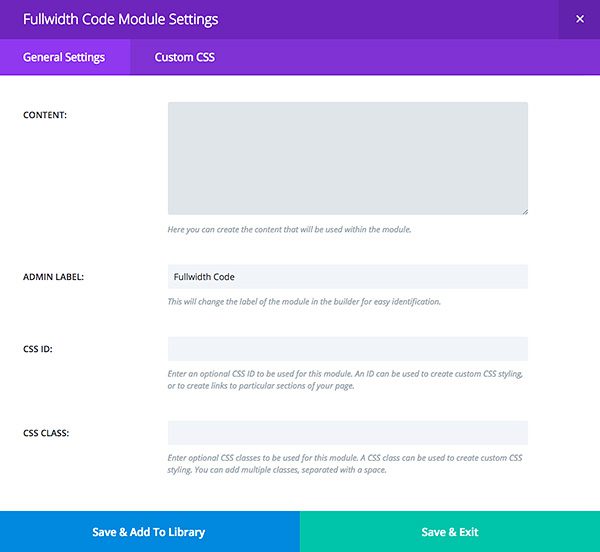This screenshot has height=552, width=600.
Task: Click the 'This will change the label' hint
Action: 304,302
